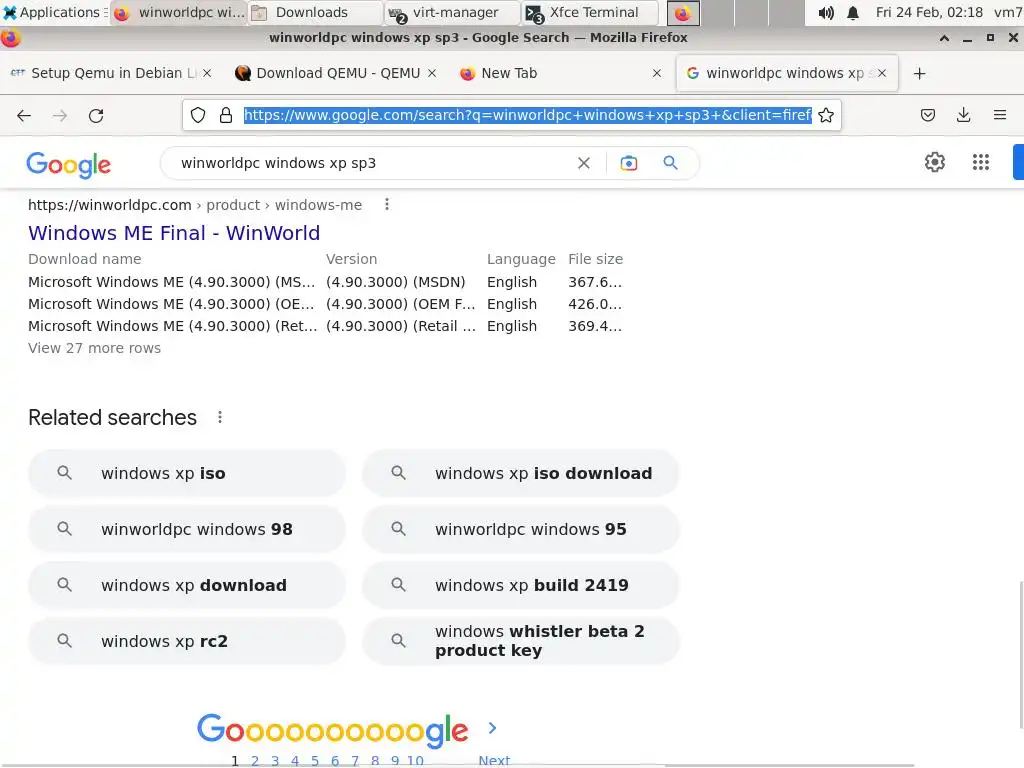
Task: Bookmark this page with star icon
Action: (826, 116)
